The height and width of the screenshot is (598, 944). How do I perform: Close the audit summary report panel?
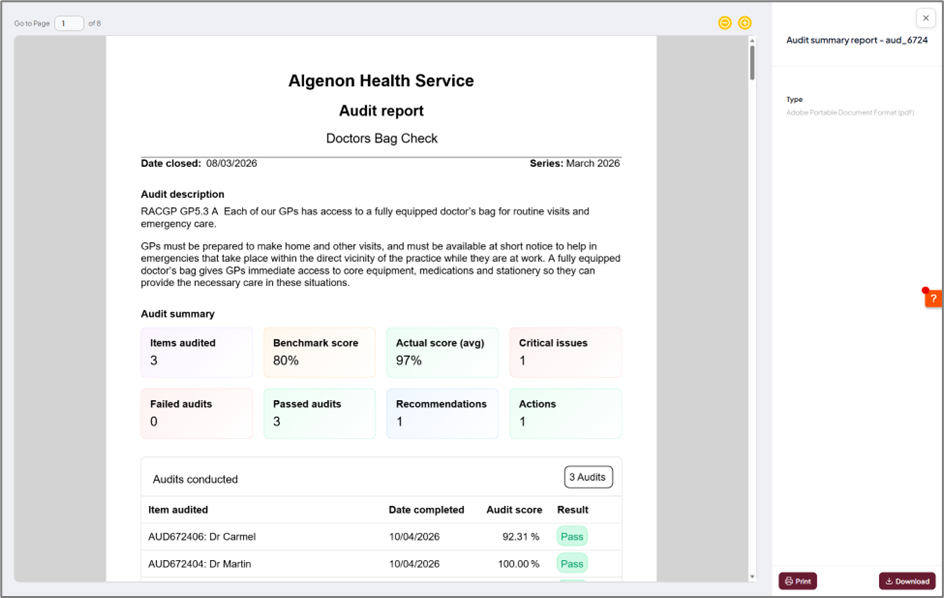tap(926, 18)
